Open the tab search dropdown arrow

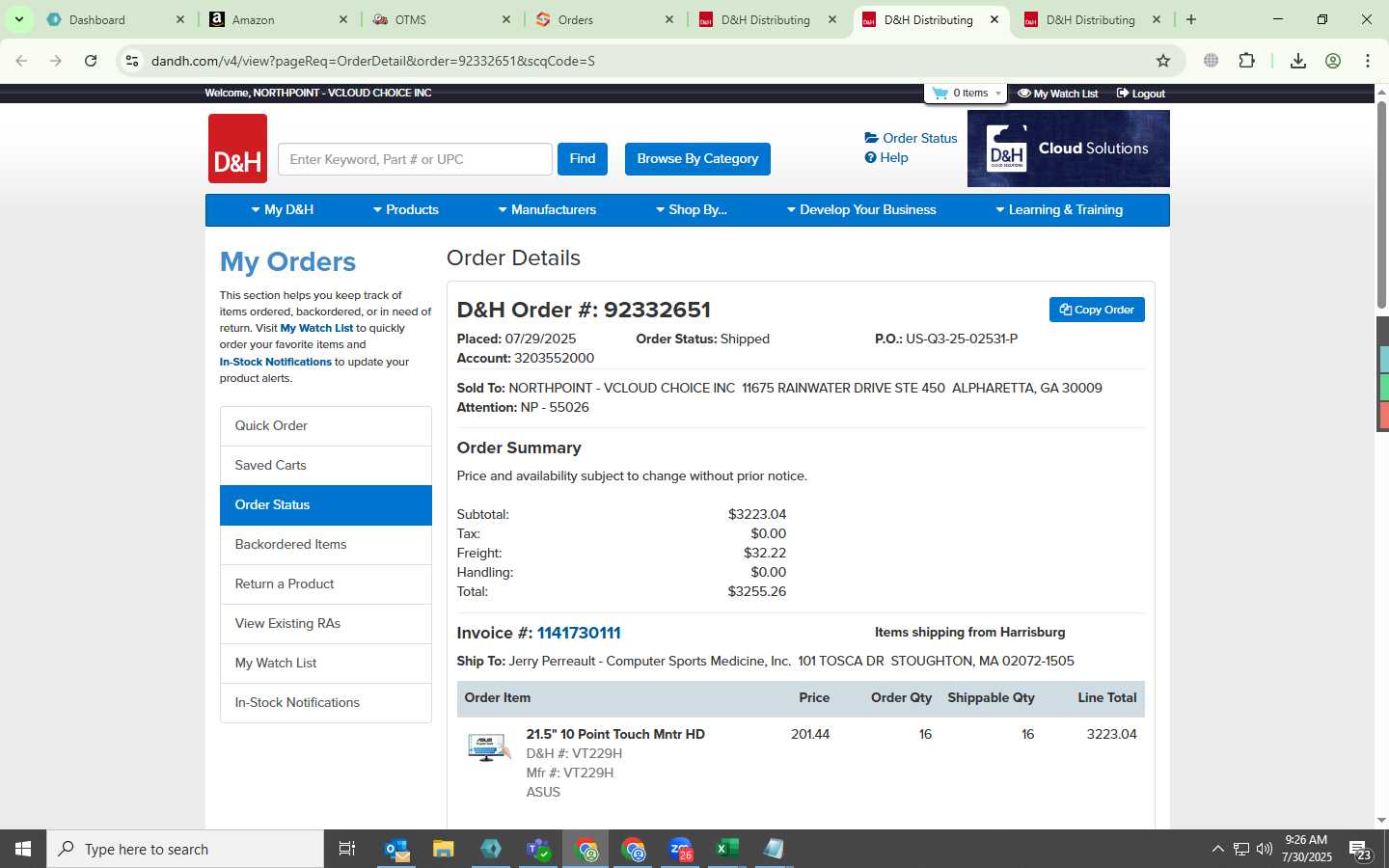pos(18,19)
